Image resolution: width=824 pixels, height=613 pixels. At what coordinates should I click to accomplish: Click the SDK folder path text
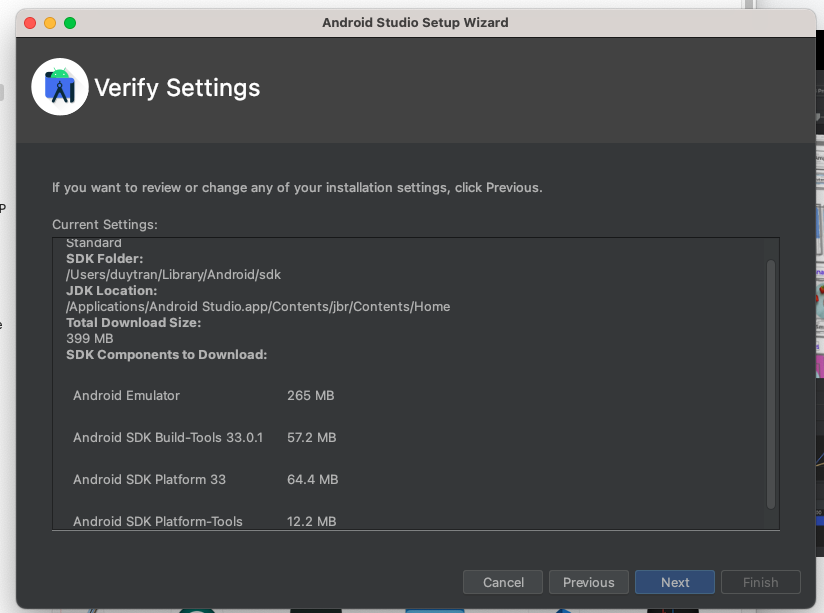pyautogui.click(x=166, y=274)
